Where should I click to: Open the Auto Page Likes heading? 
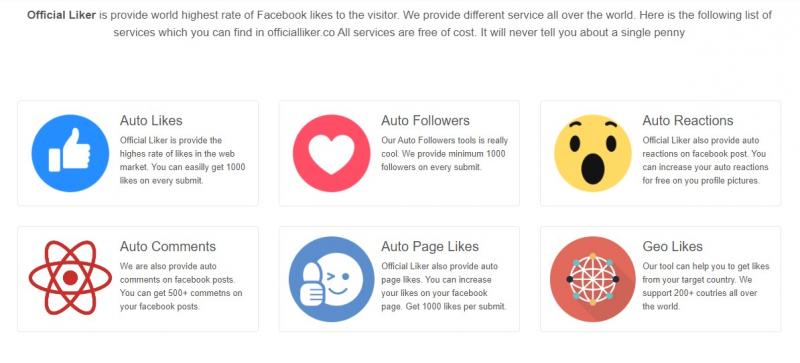click(430, 247)
